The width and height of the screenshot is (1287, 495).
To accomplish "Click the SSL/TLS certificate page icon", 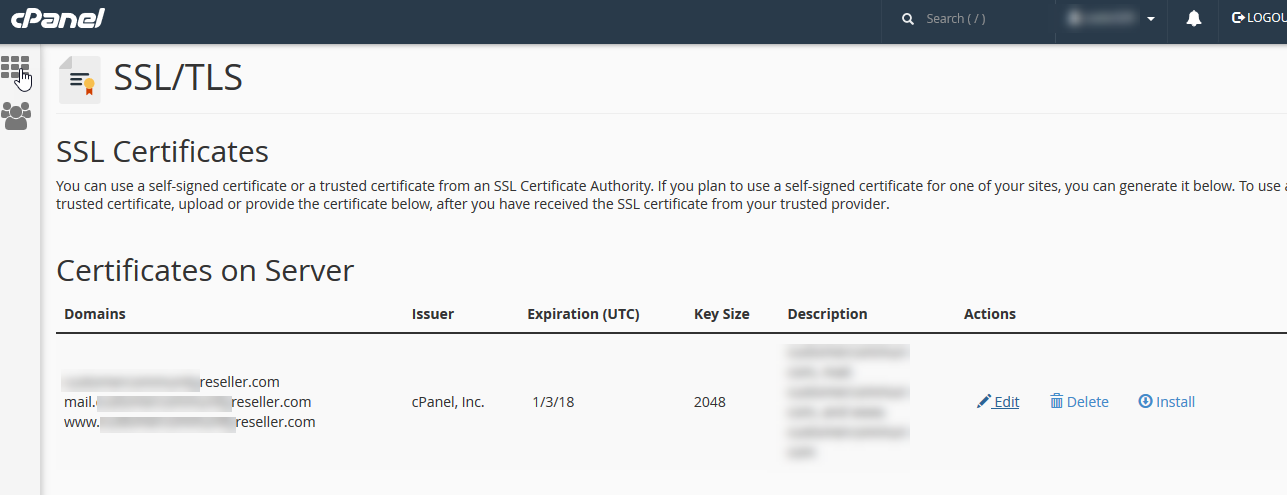I will point(80,80).
